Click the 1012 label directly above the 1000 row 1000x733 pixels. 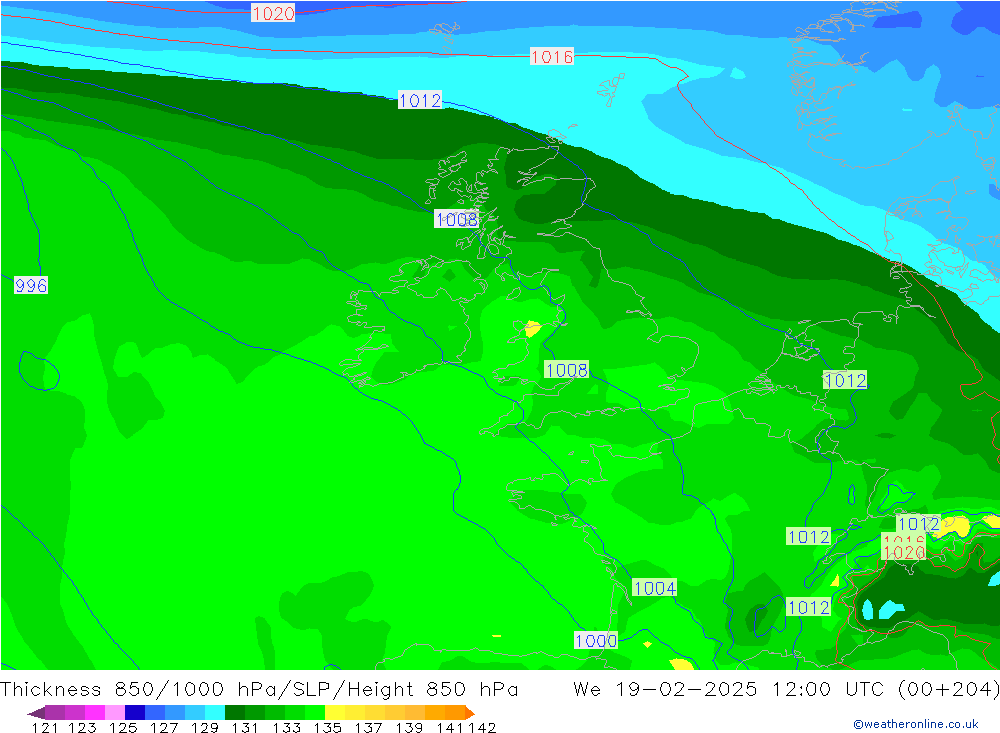coord(809,607)
